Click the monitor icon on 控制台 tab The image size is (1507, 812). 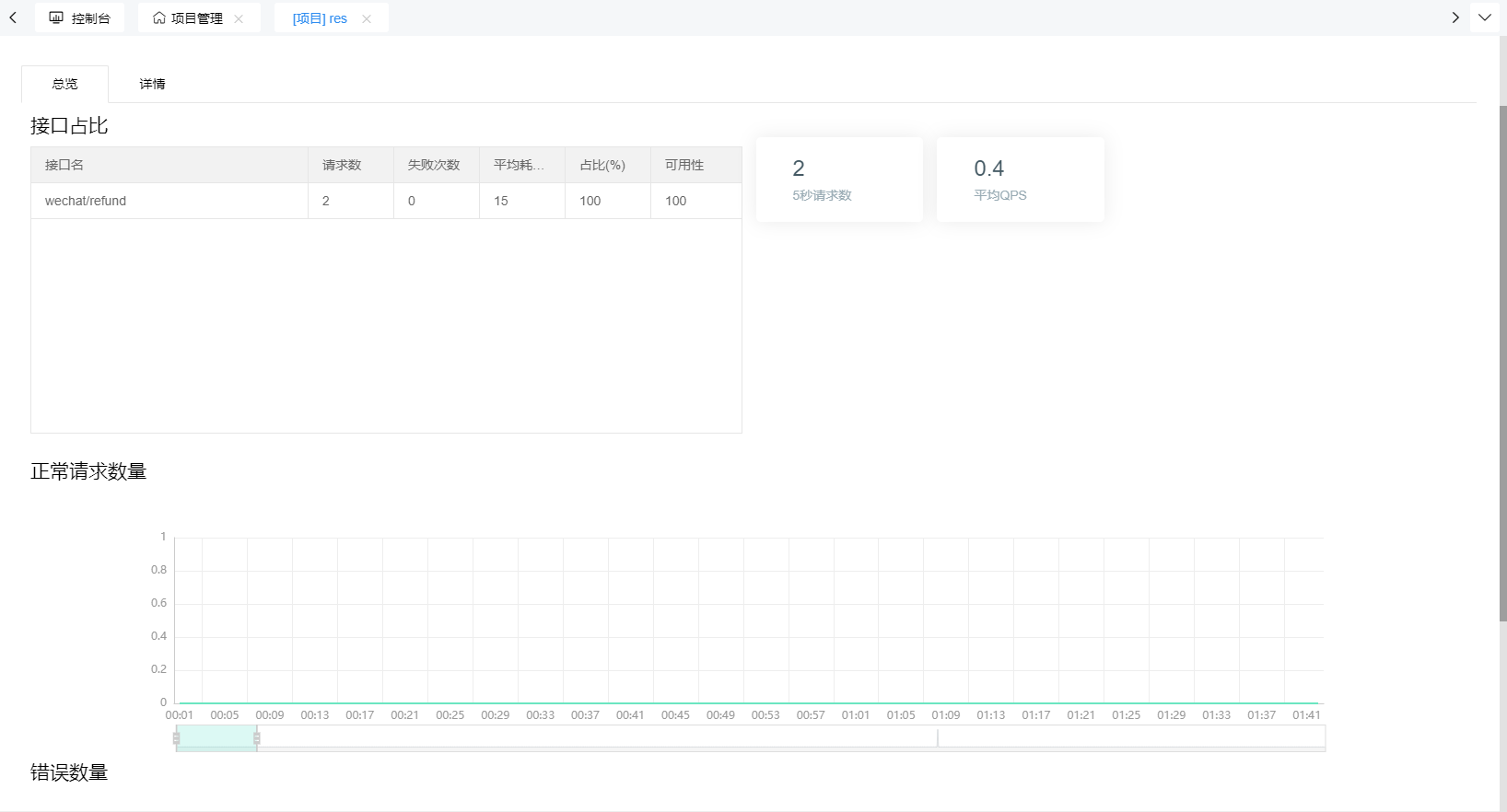pyautogui.click(x=56, y=17)
